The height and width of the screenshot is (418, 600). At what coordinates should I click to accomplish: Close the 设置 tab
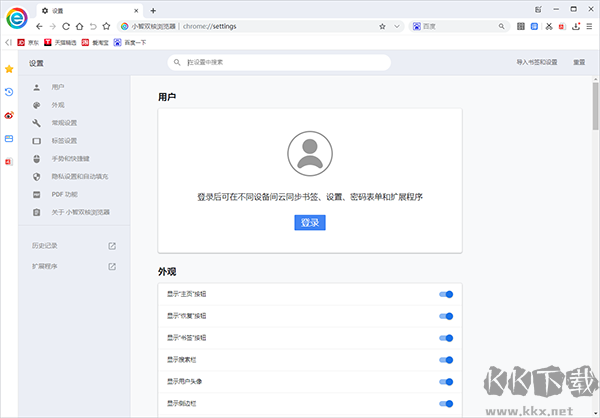(x=136, y=11)
